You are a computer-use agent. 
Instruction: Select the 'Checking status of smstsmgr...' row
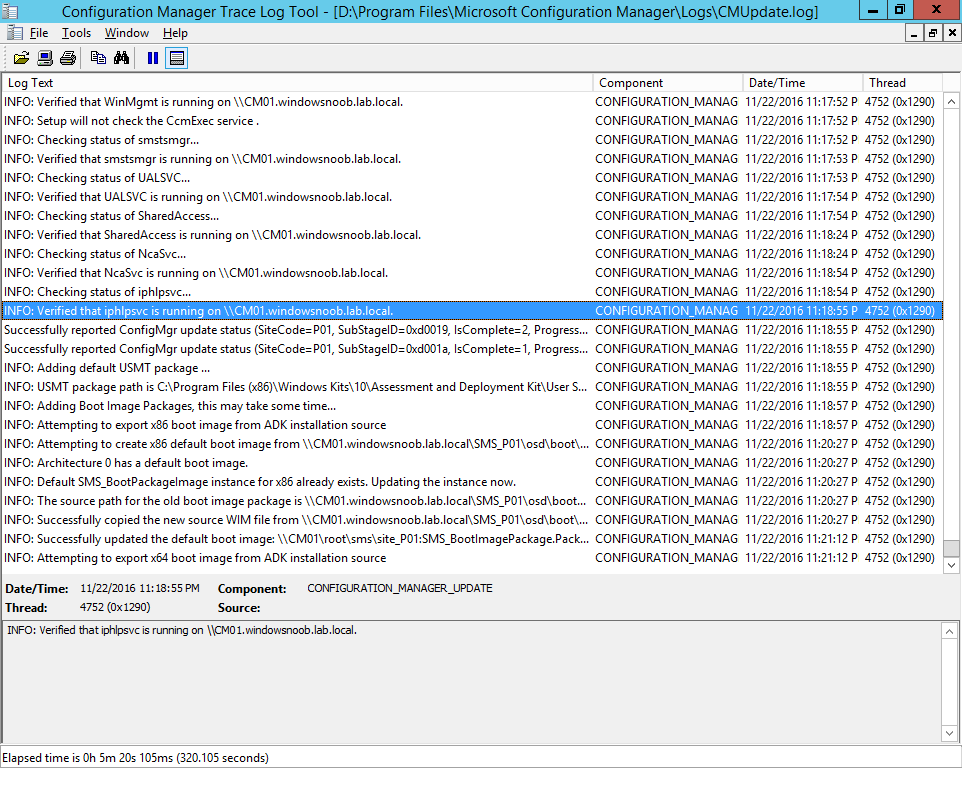click(472, 140)
